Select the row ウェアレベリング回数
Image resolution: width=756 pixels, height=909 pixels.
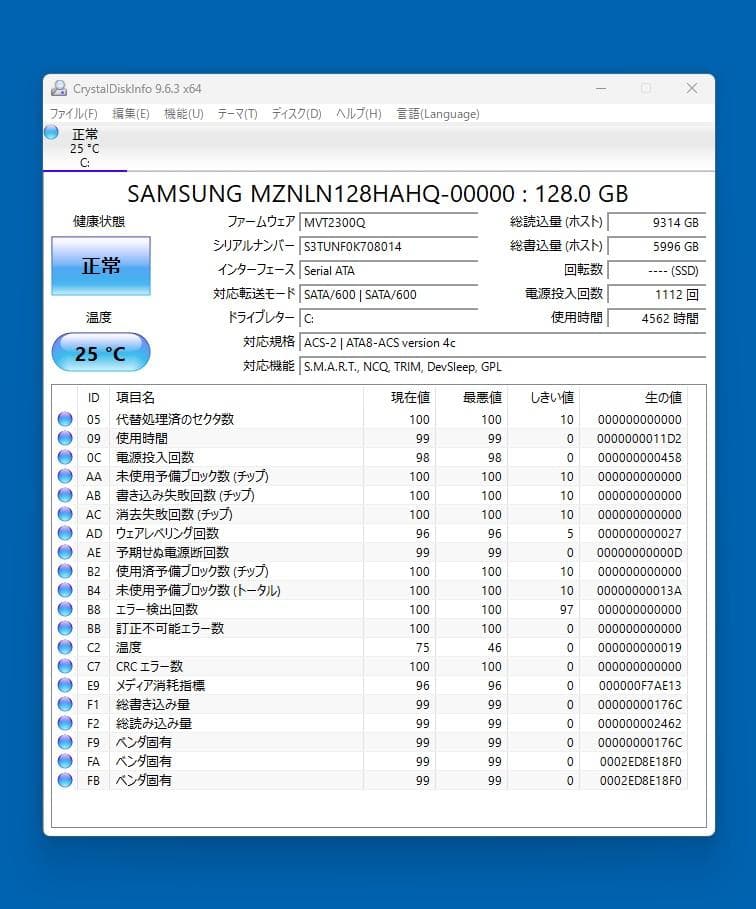(x=370, y=533)
